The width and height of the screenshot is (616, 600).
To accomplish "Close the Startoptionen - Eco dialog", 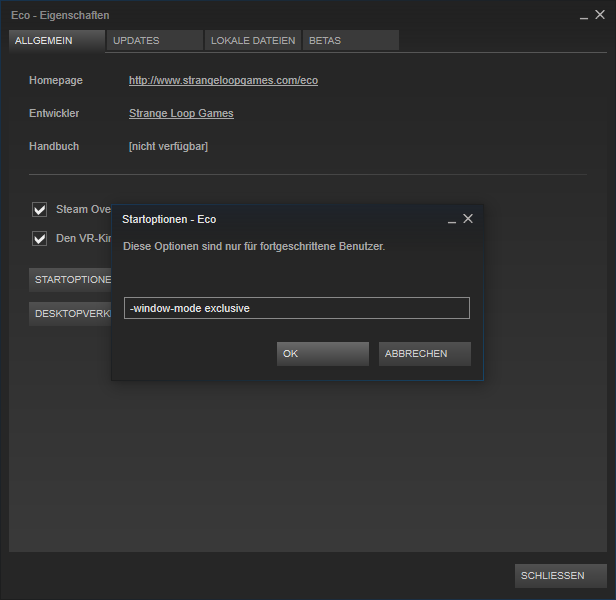I will pos(468,218).
